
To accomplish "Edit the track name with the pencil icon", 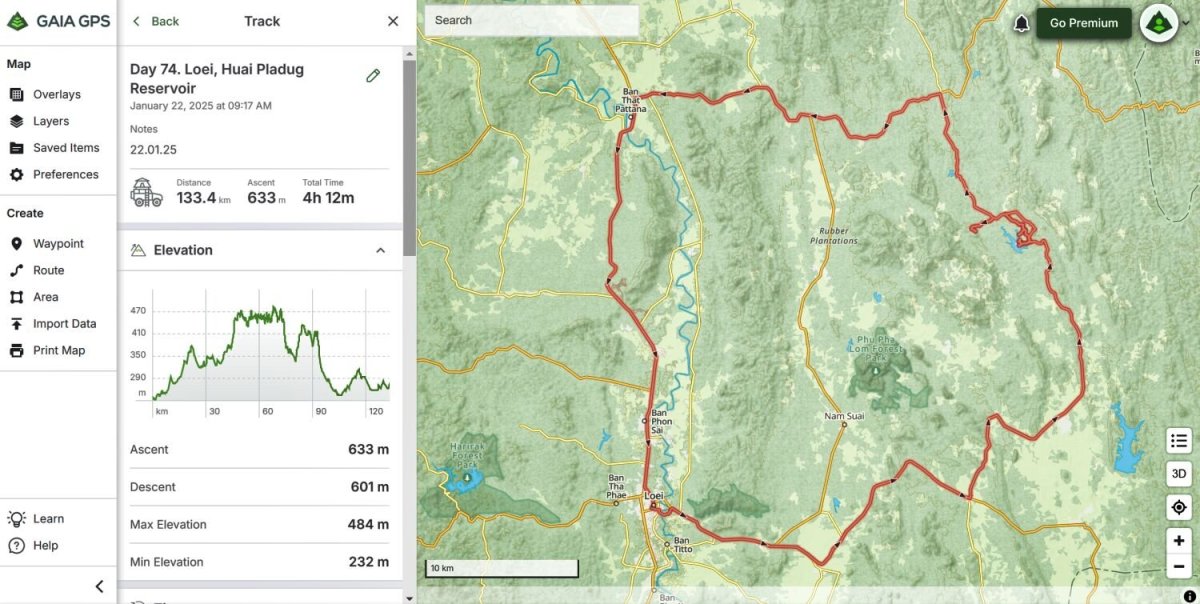I will coord(373,75).
